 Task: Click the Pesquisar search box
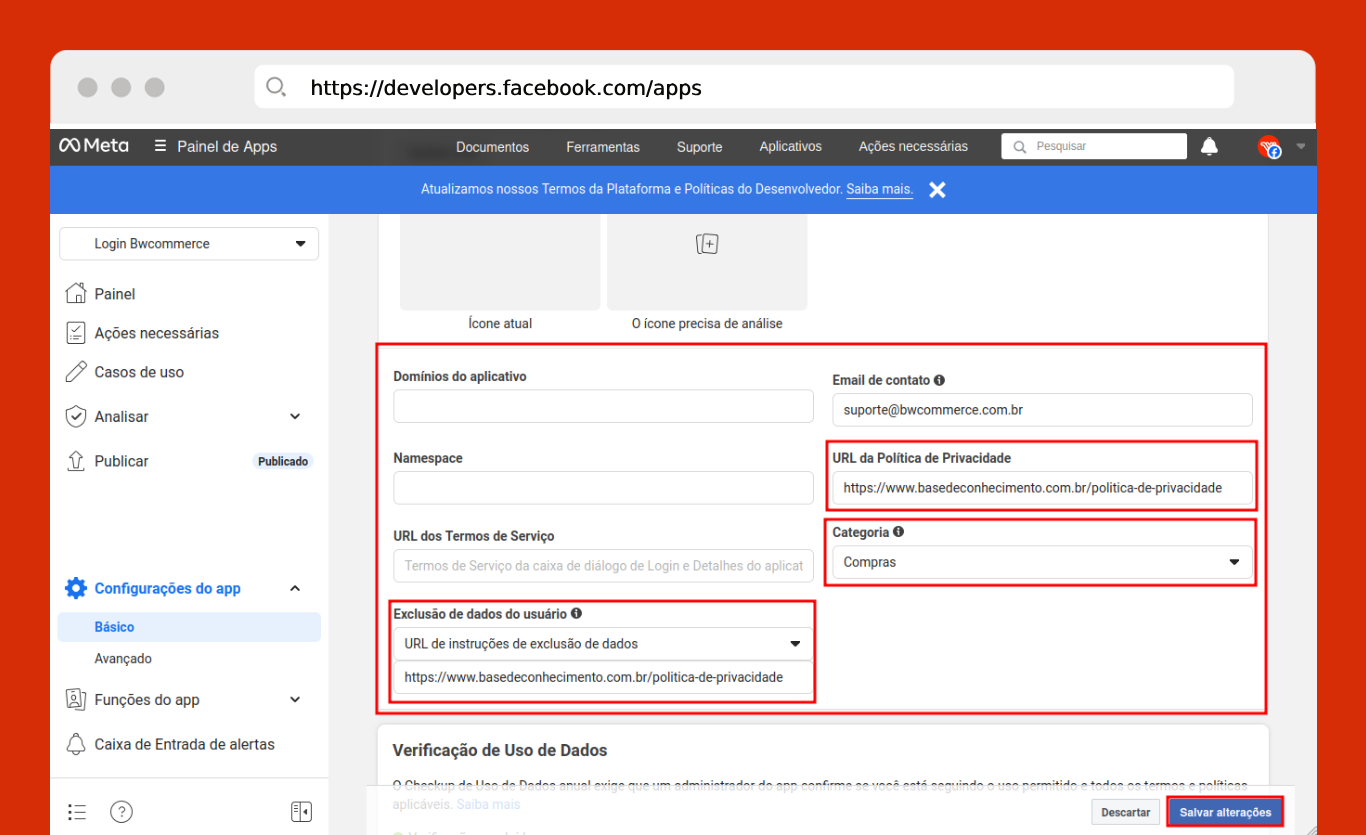point(1094,146)
